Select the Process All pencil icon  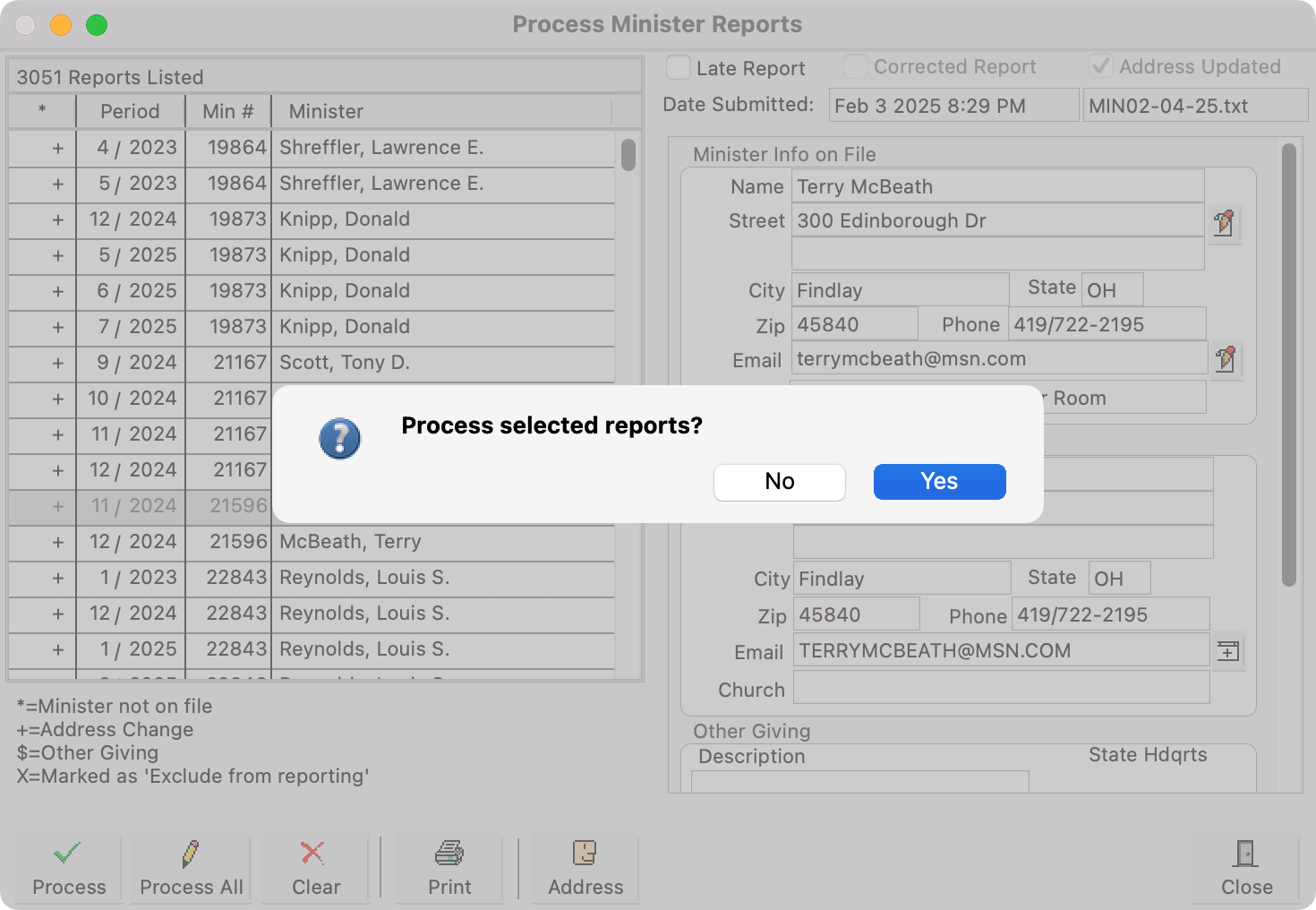coord(191,854)
